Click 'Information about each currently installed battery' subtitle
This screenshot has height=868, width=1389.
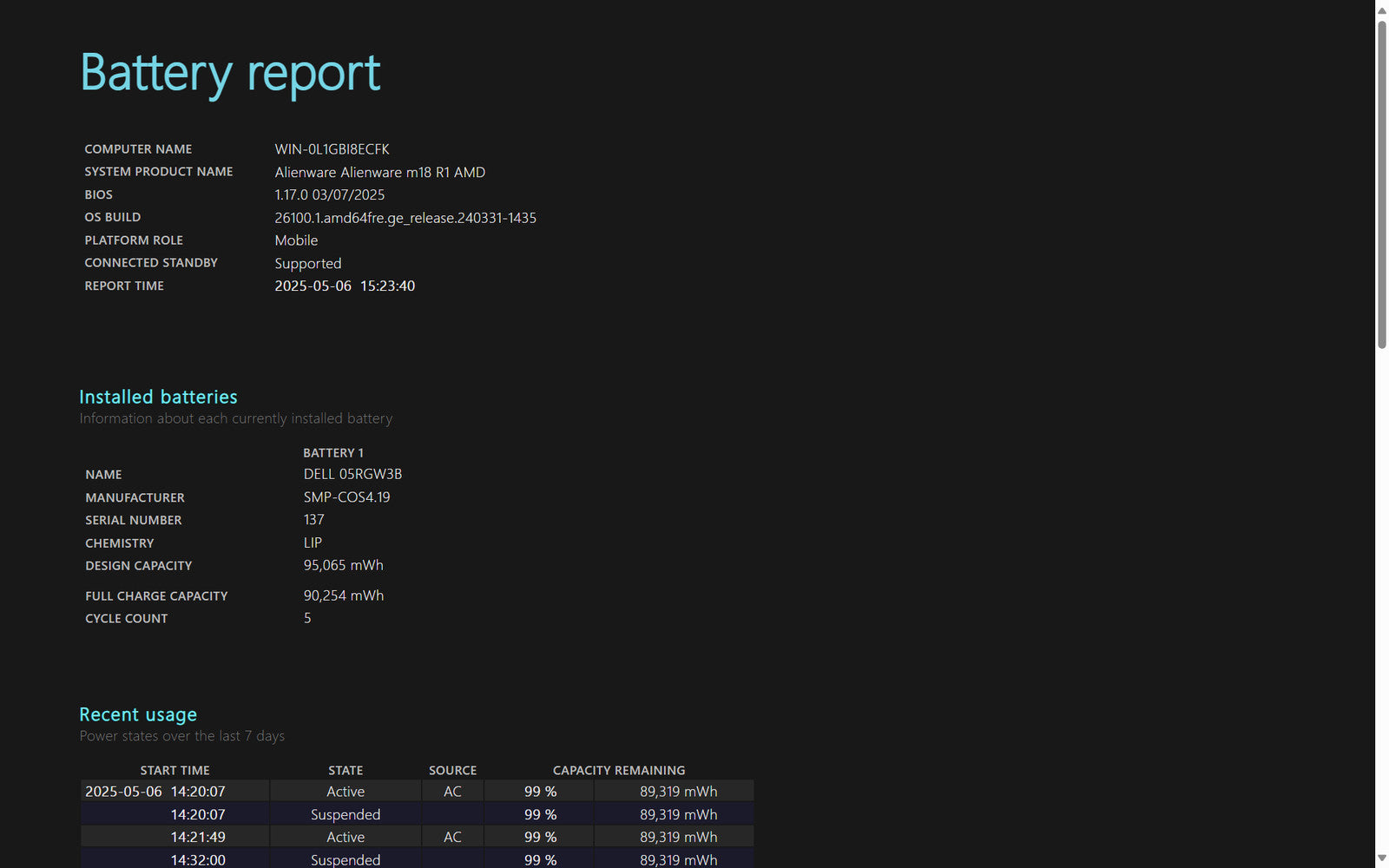point(236,418)
